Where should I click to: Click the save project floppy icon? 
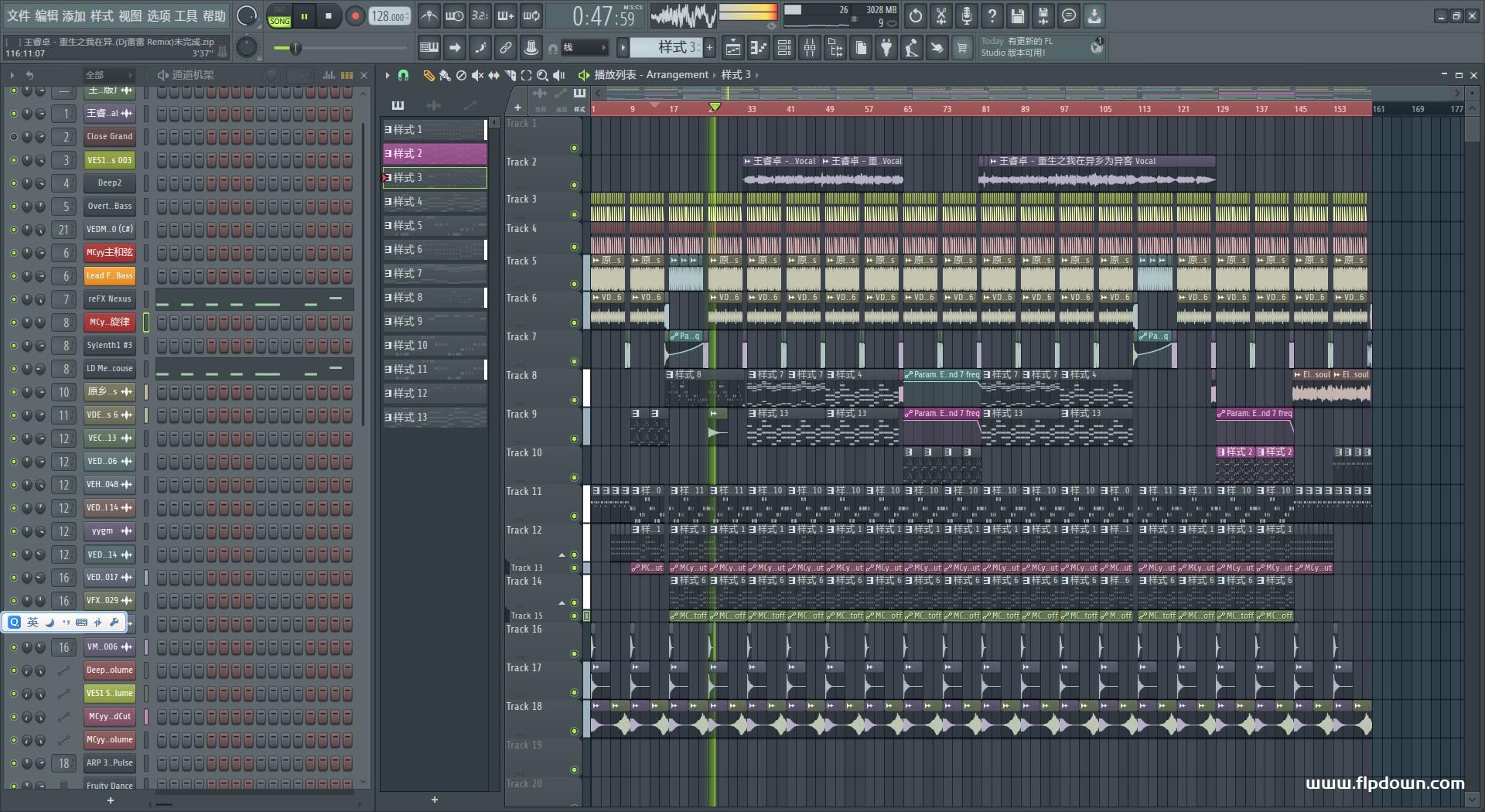[1017, 15]
